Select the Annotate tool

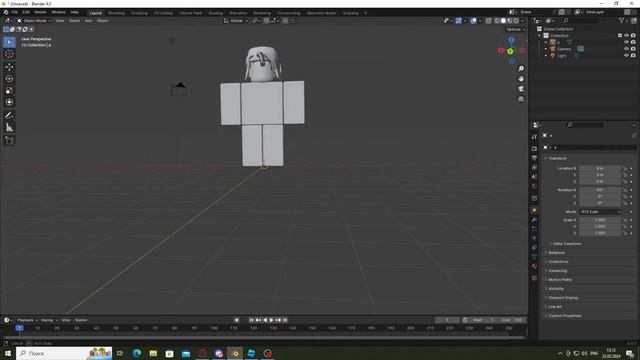(x=9, y=116)
